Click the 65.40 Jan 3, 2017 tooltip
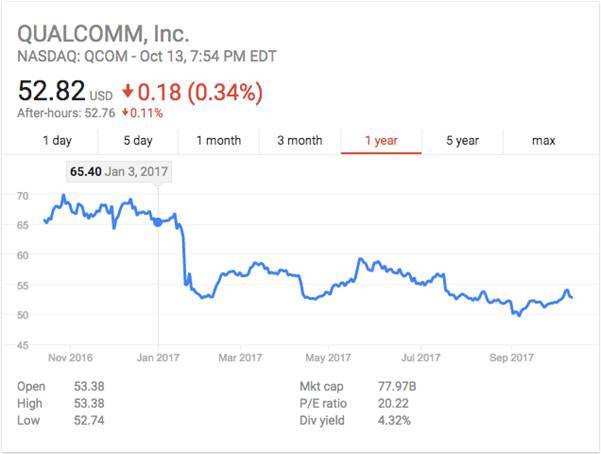 120,172
